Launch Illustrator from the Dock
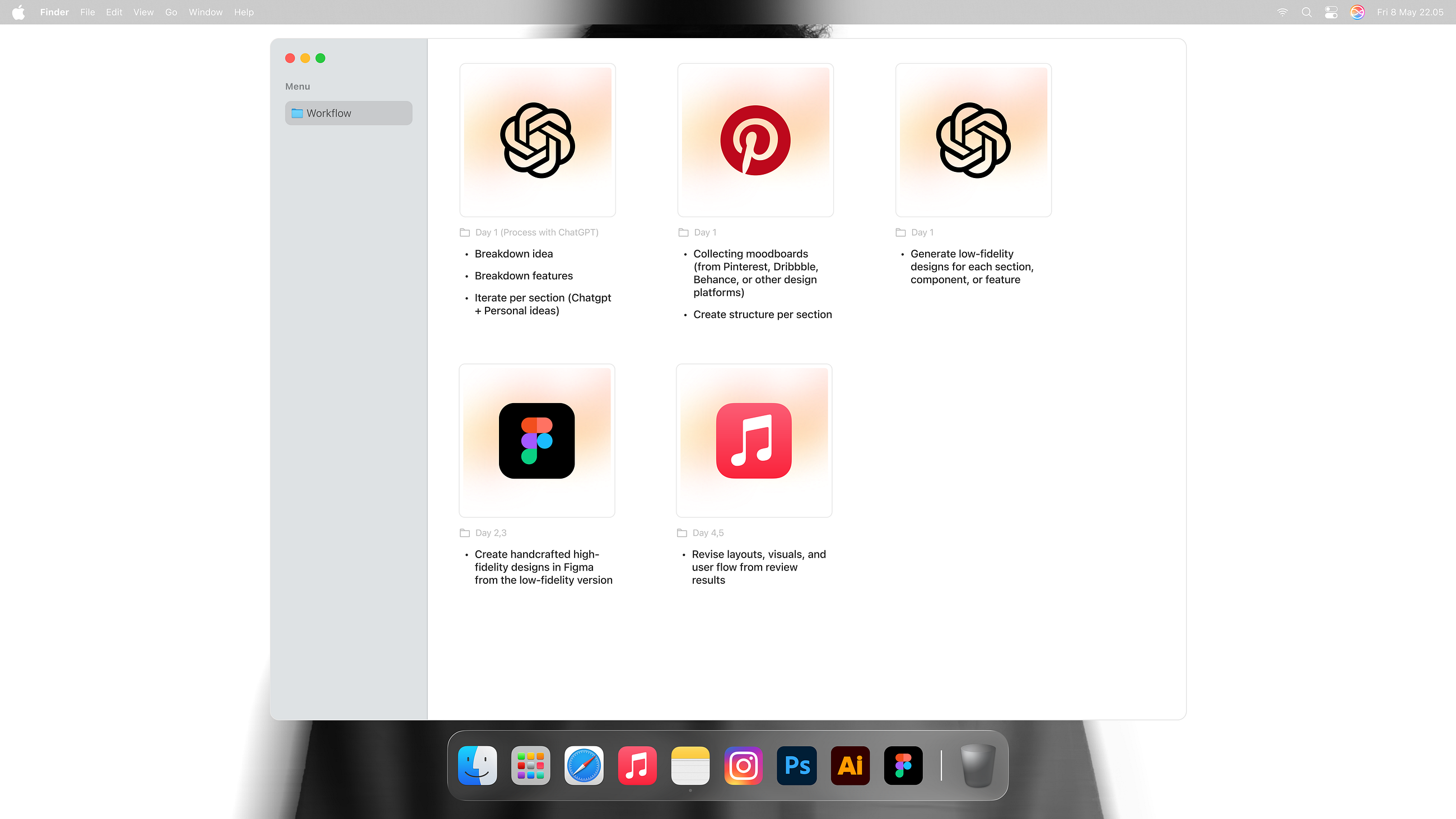This screenshot has height=819, width=1456. click(850, 765)
